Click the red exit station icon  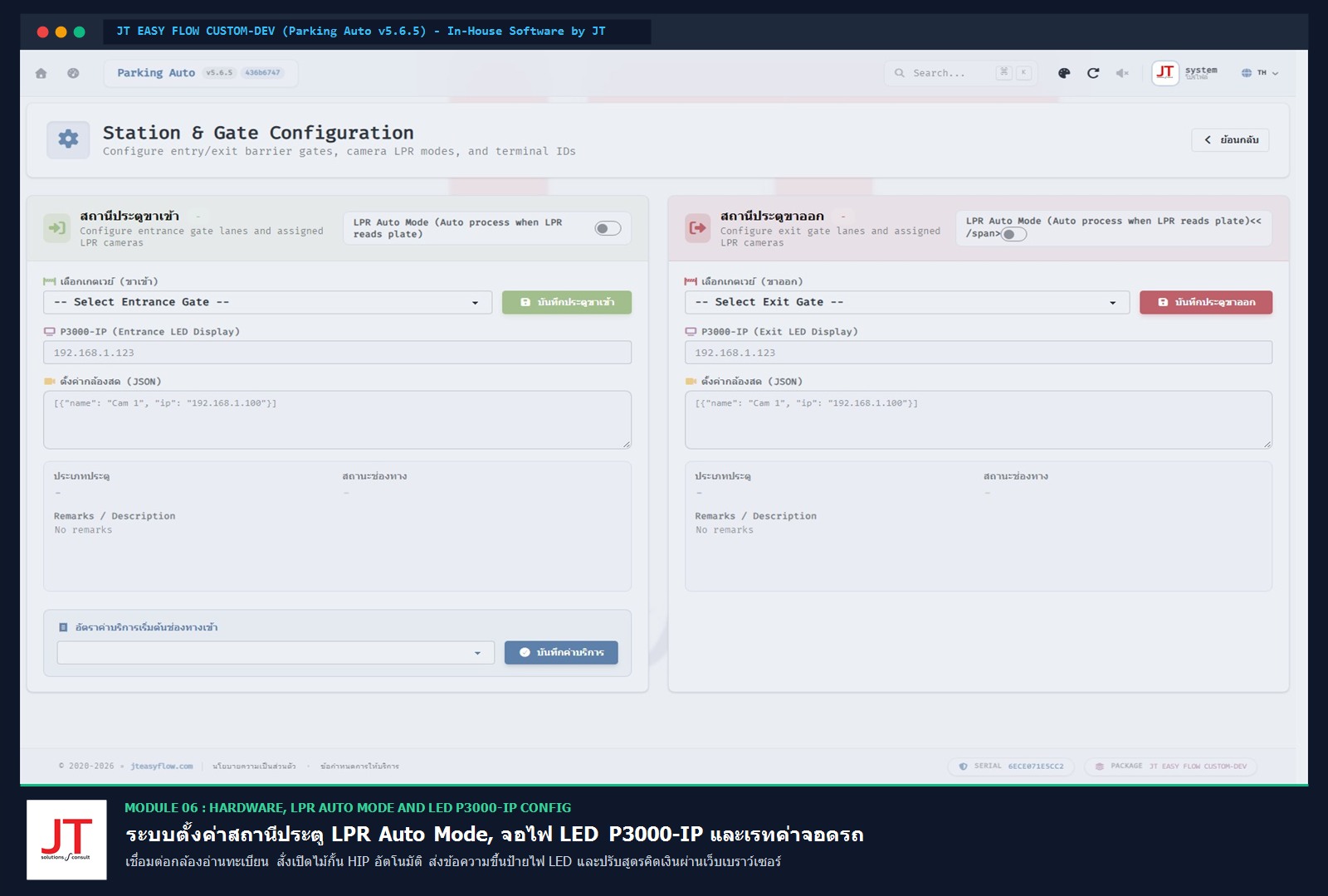coord(697,227)
